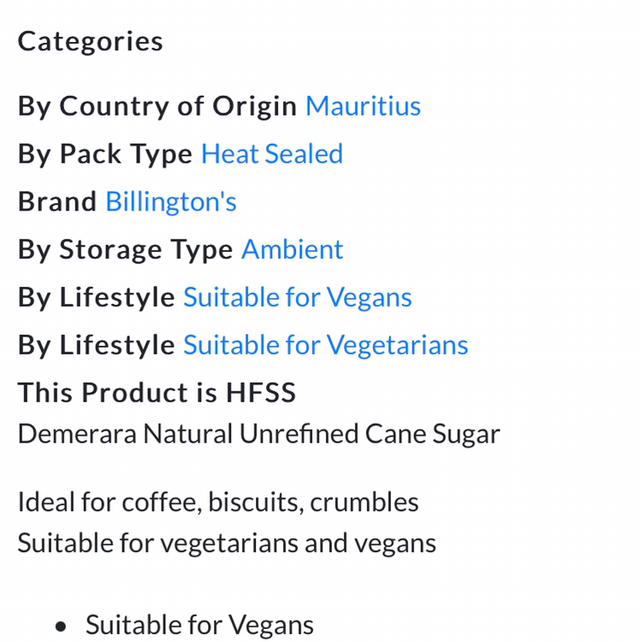The height and width of the screenshot is (642, 640).
Task: Click the Heat Sealed pack type link
Action: [x=272, y=154]
